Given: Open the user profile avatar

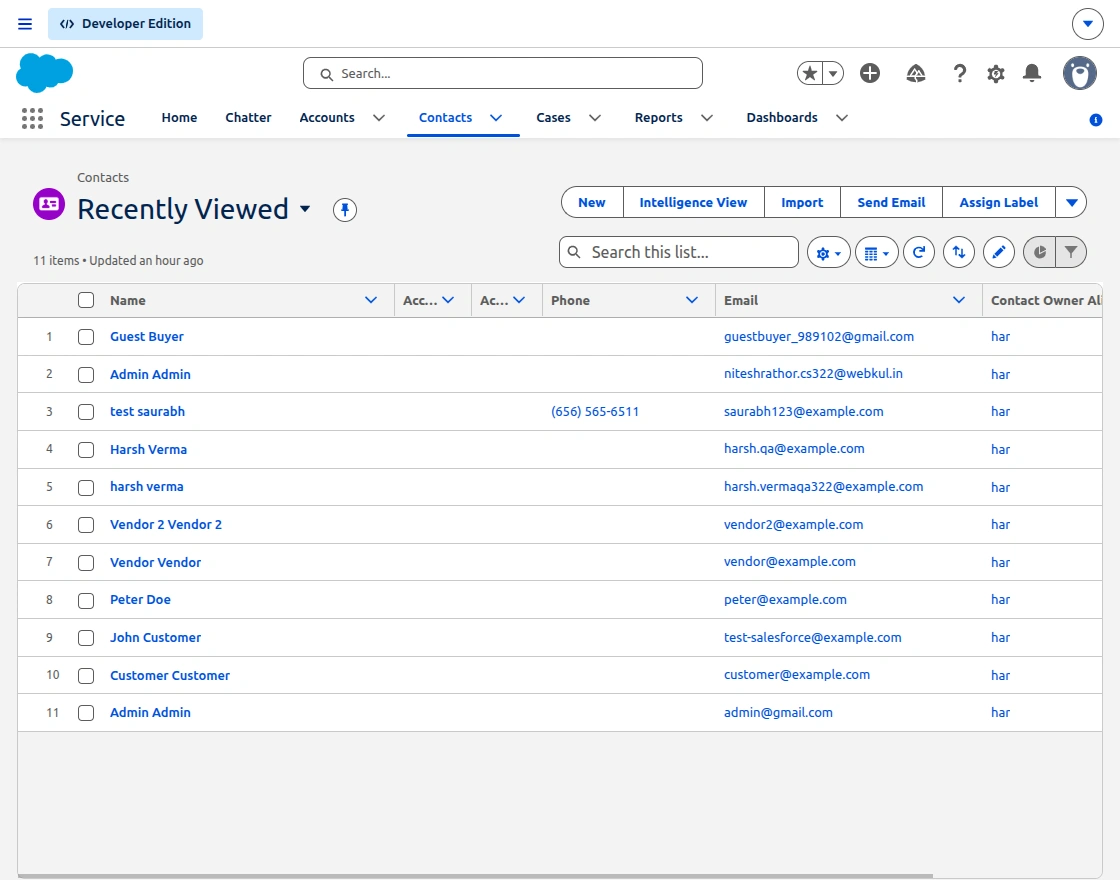Looking at the screenshot, I should click(x=1079, y=73).
